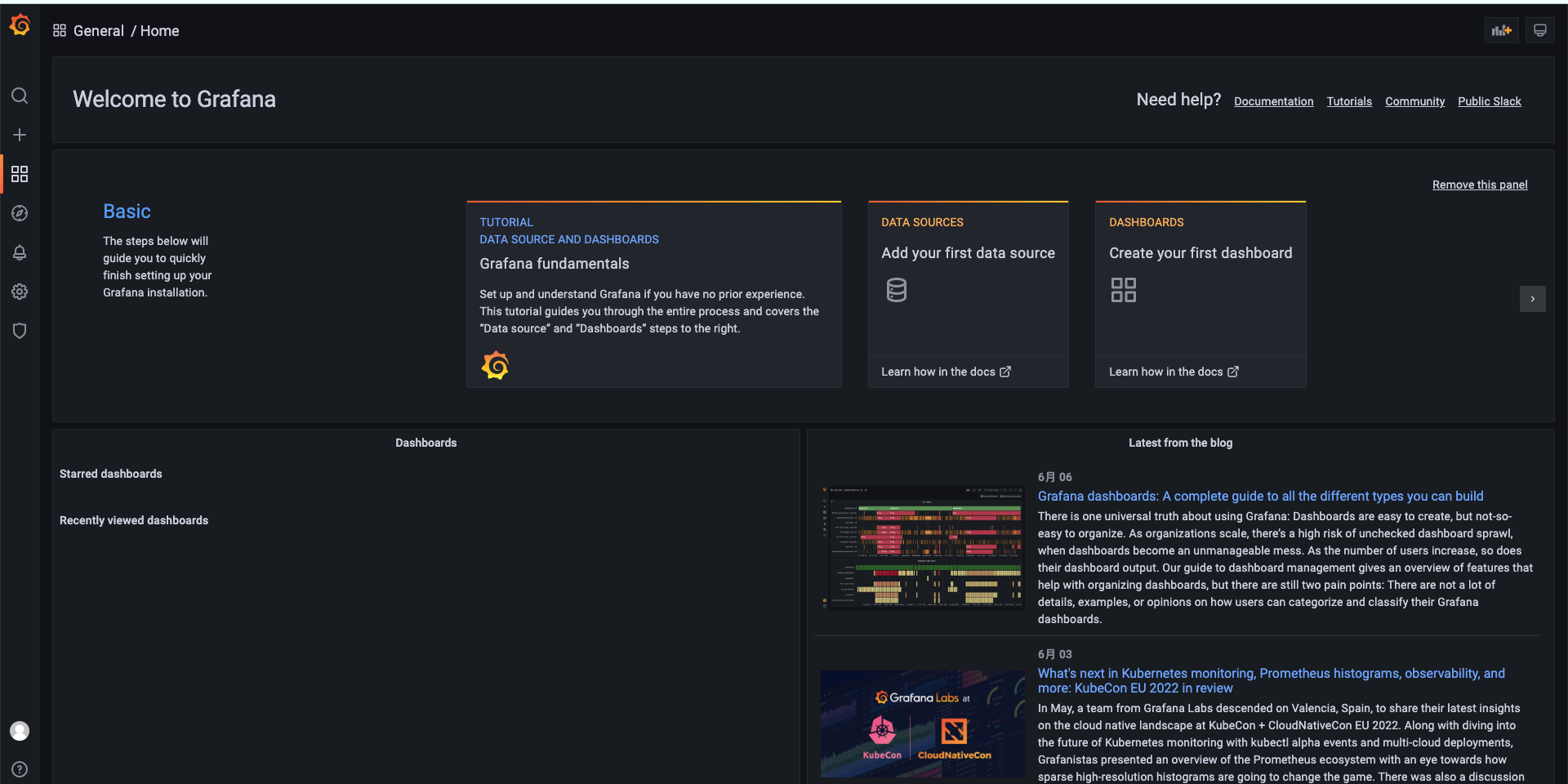Open the Server Admin shield icon
1568x784 pixels.
20,331
